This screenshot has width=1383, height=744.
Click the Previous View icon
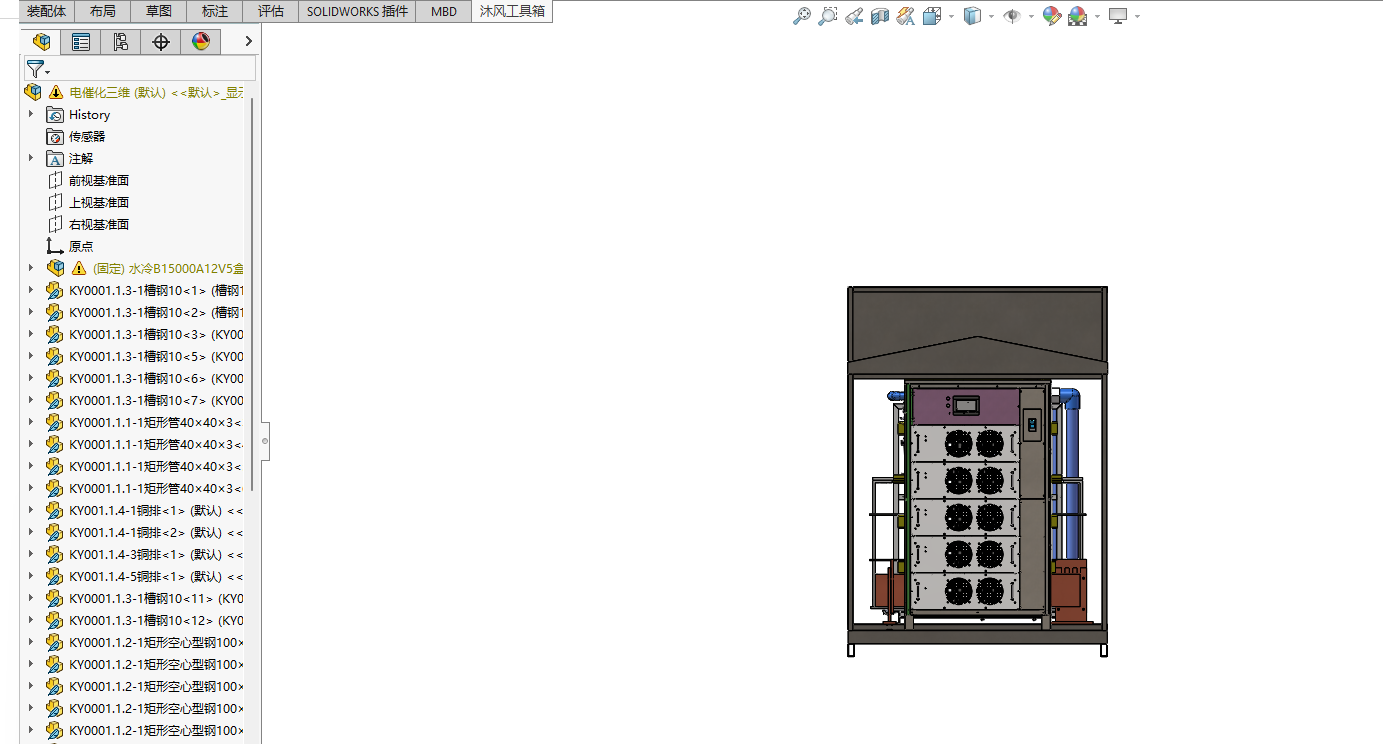pyautogui.click(x=853, y=16)
